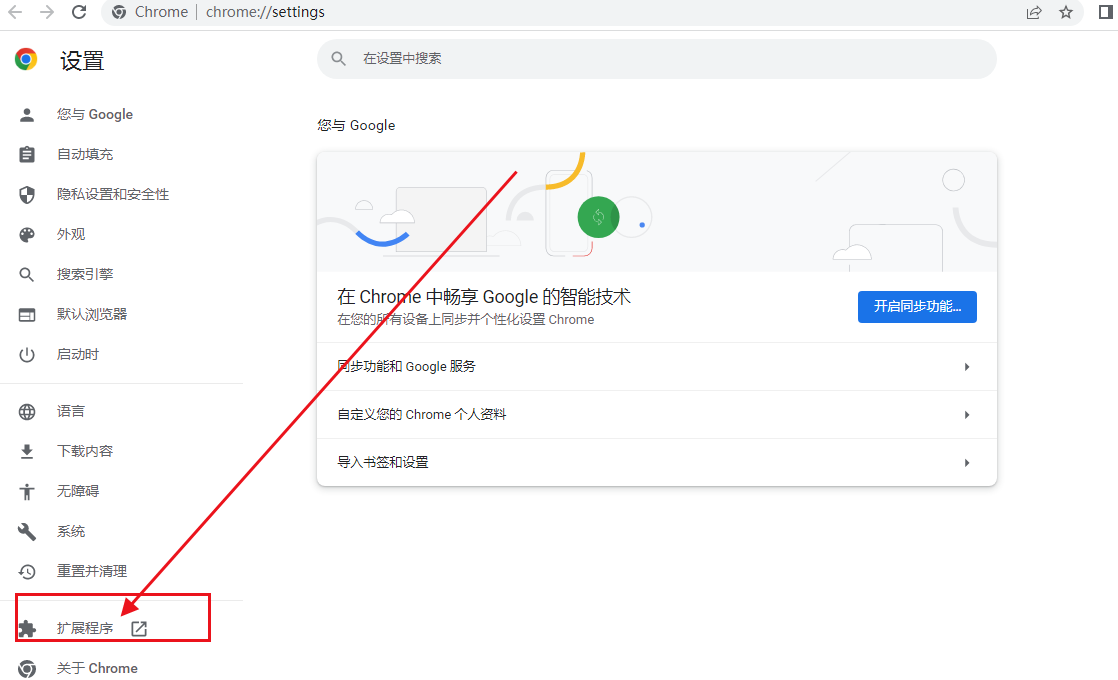Viewport: 1118px width, 680px height.
Task: Open 扩展程序 link in sidebar
Action: pyautogui.click(x=85, y=627)
